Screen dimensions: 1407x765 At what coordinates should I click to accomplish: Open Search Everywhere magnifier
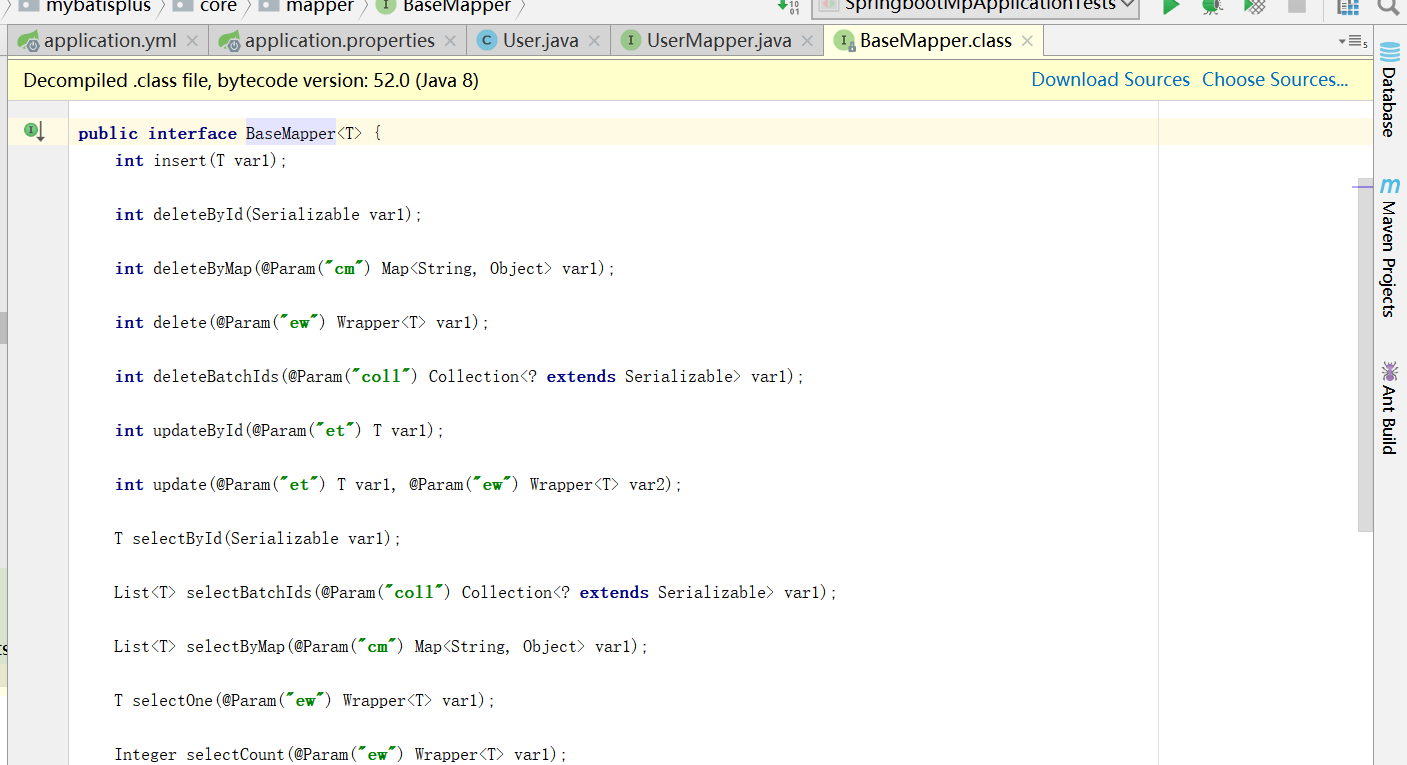(x=1388, y=6)
